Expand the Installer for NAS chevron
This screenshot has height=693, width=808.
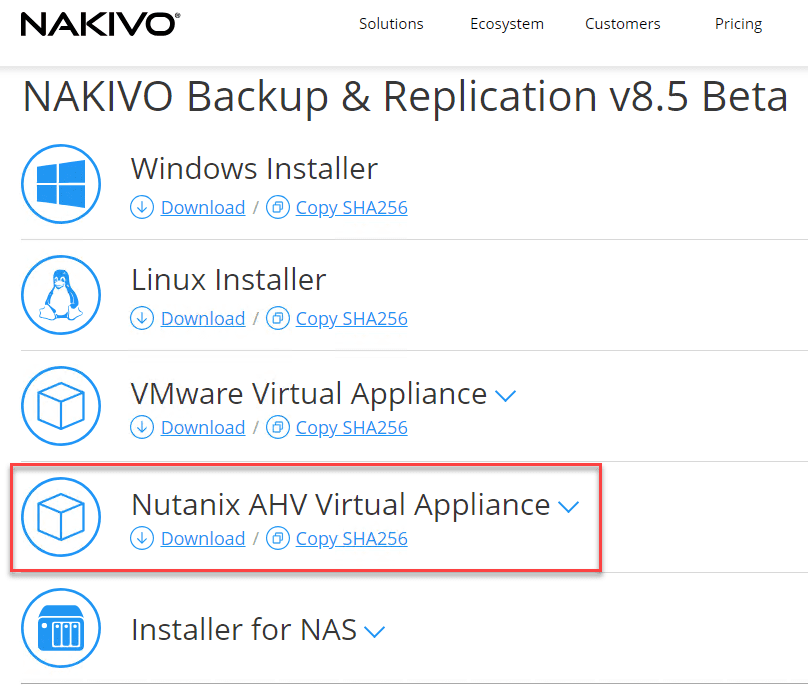(x=375, y=632)
